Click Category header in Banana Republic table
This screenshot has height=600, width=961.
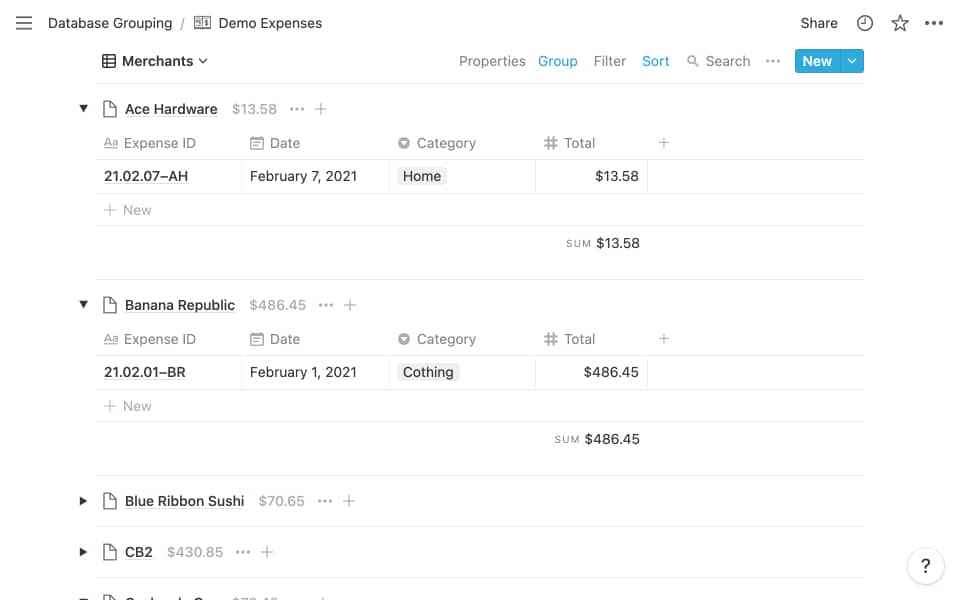point(437,339)
